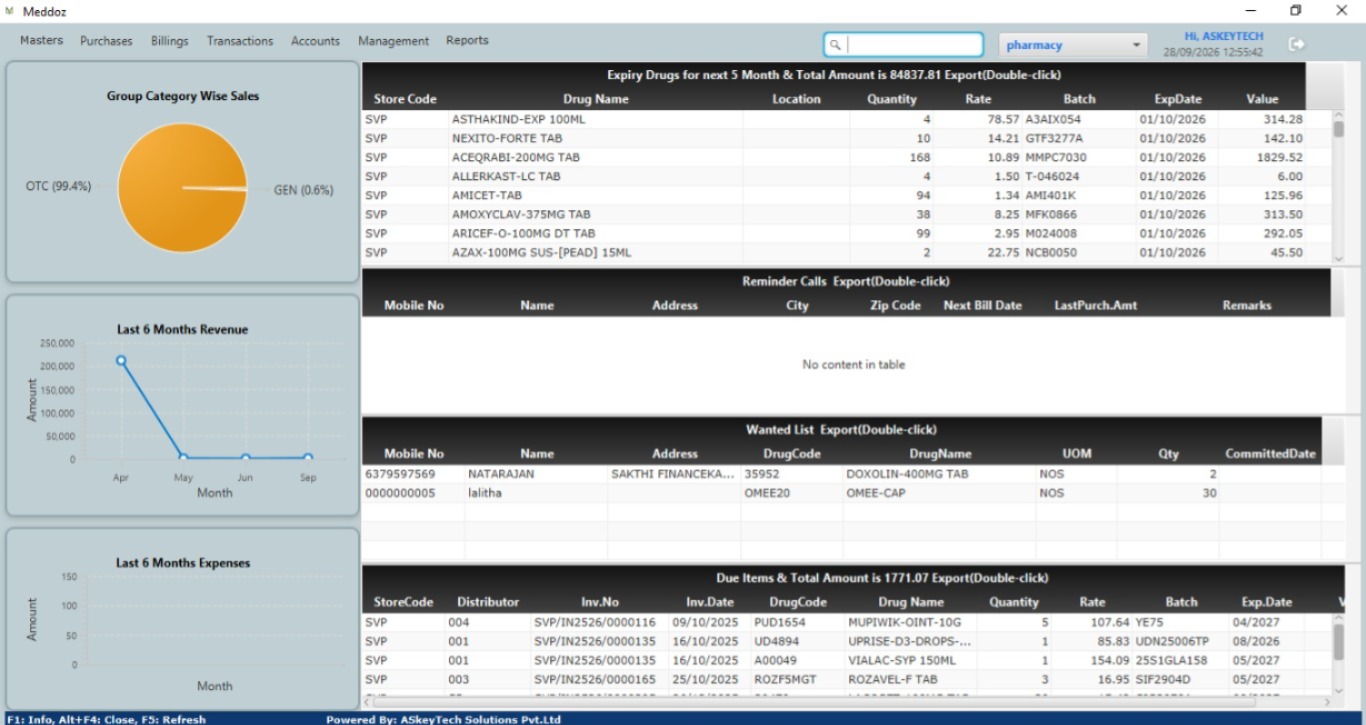The height and width of the screenshot is (725, 1366).
Task: Open the Reports menu
Action: coord(467,41)
